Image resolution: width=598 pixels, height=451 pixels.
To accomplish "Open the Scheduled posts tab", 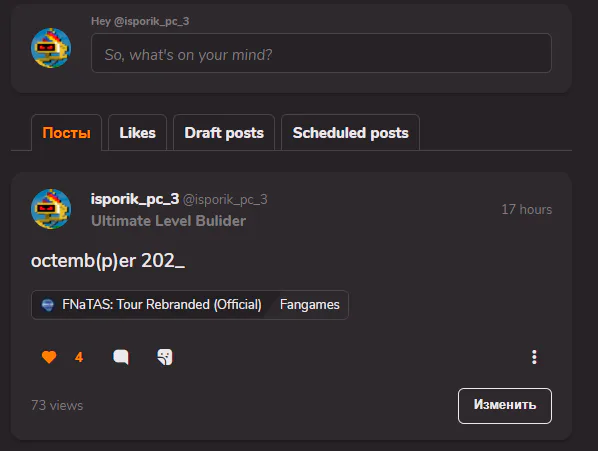I will pyautogui.click(x=350, y=133).
